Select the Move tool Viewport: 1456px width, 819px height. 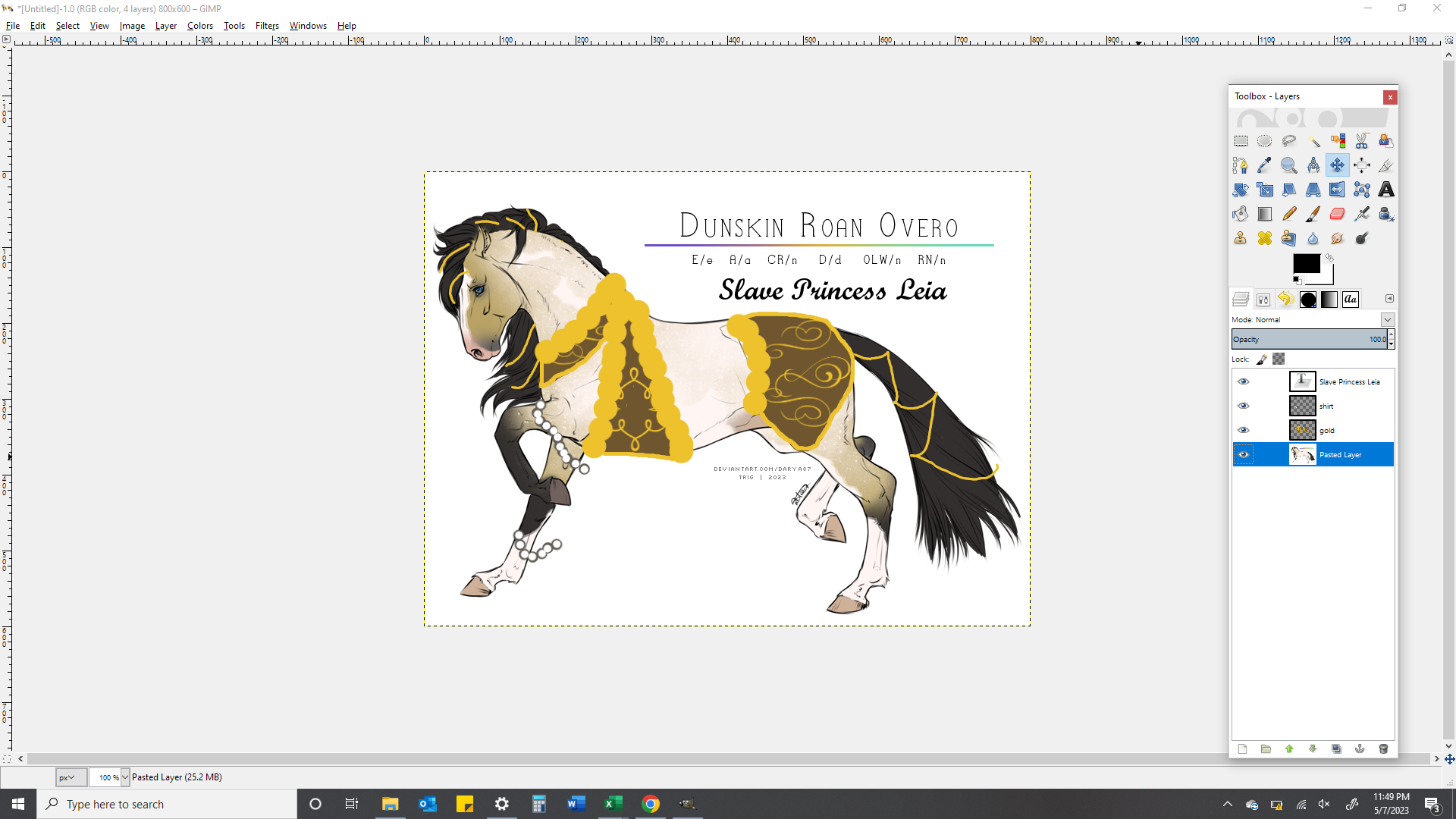tap(1338, 165)
